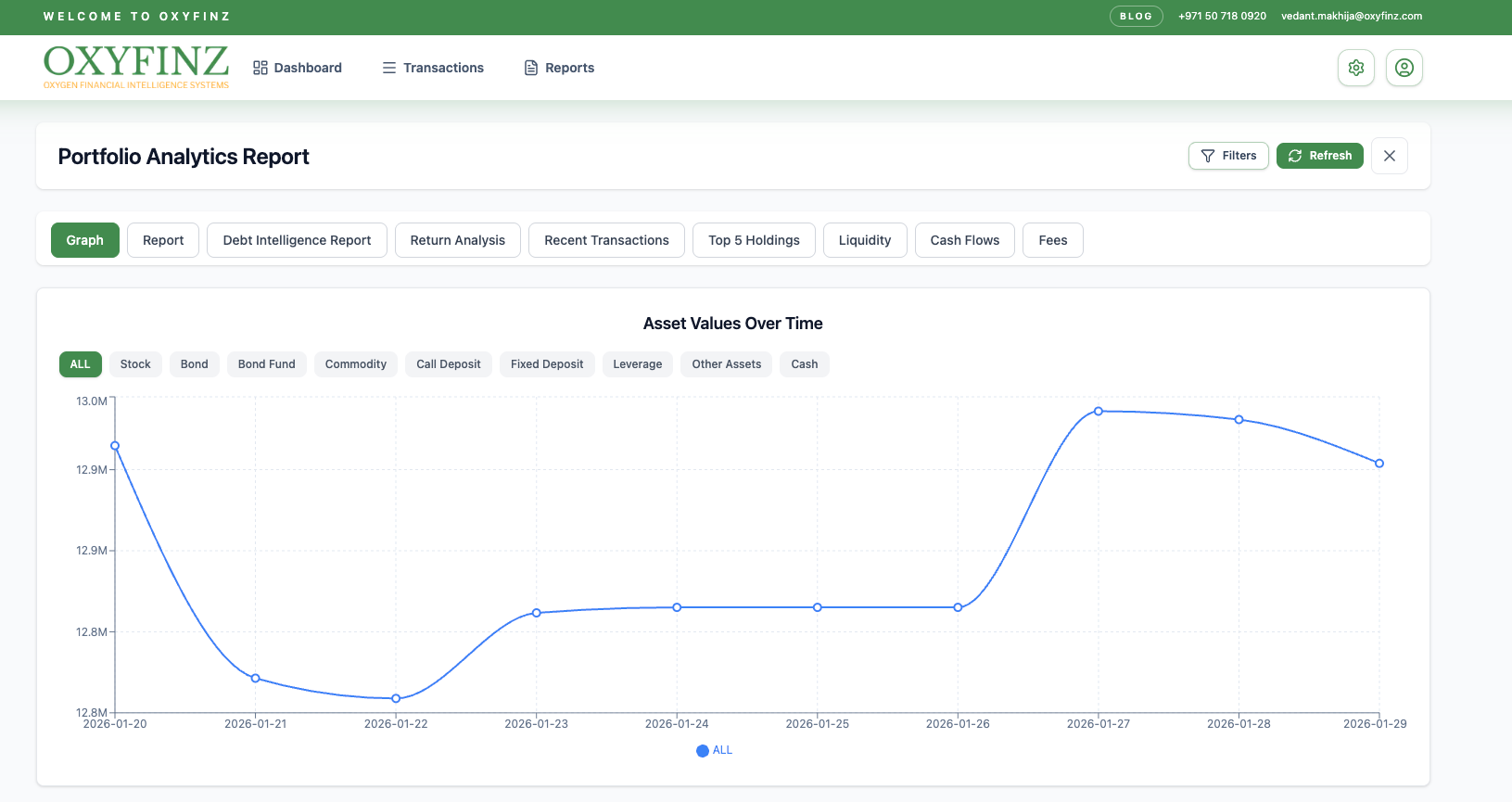Click the 2026-01-27 data point on chart
The image size is (1512, 802).
pos(1099,411)
